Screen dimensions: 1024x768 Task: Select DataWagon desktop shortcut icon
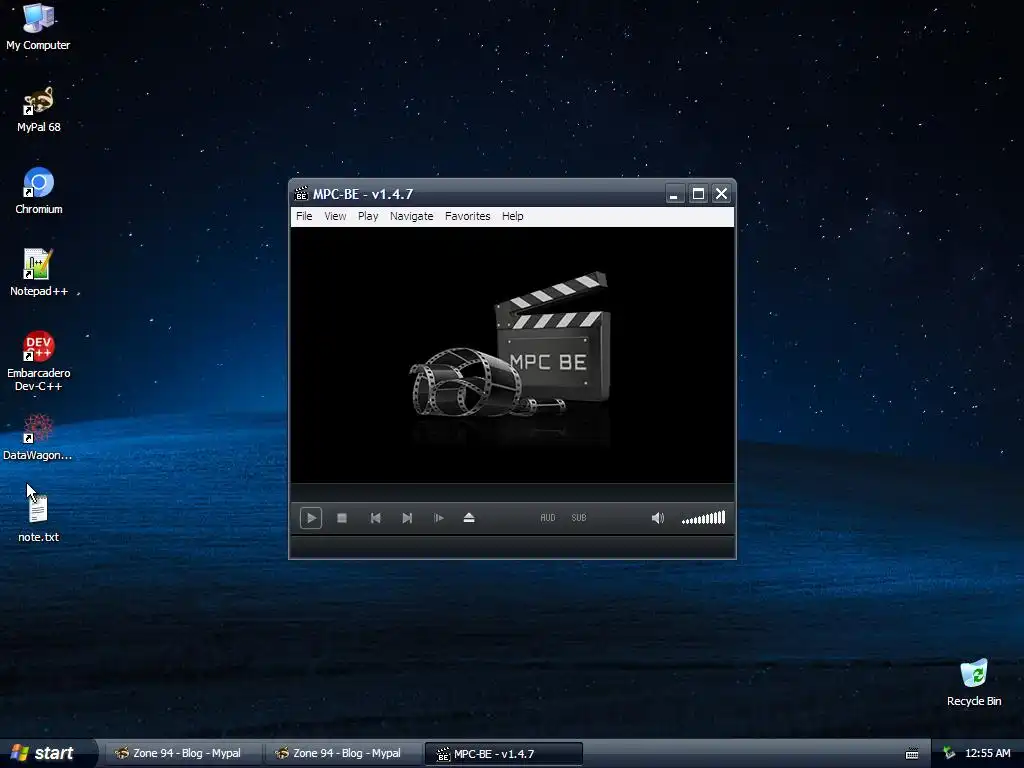pos(38,438)
